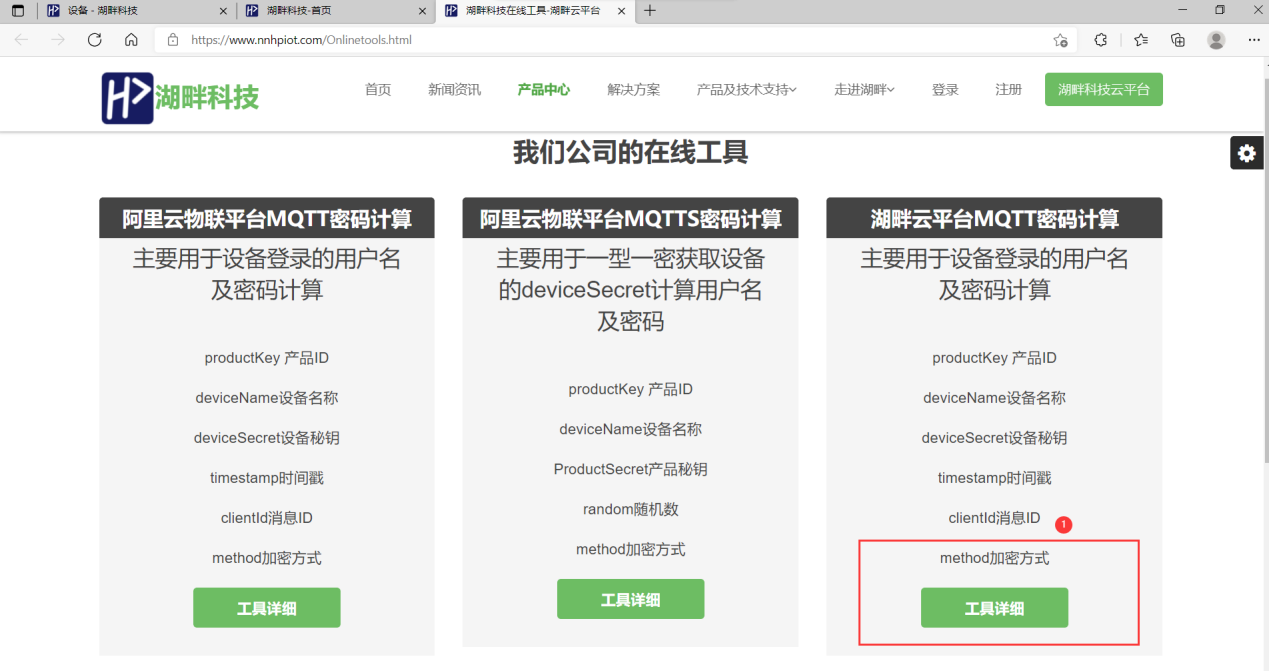The width and height of the screenshot is (1269, 671).
Task: Switch to the 湖畔科技-首页 tab
Action: pos(336,11)
